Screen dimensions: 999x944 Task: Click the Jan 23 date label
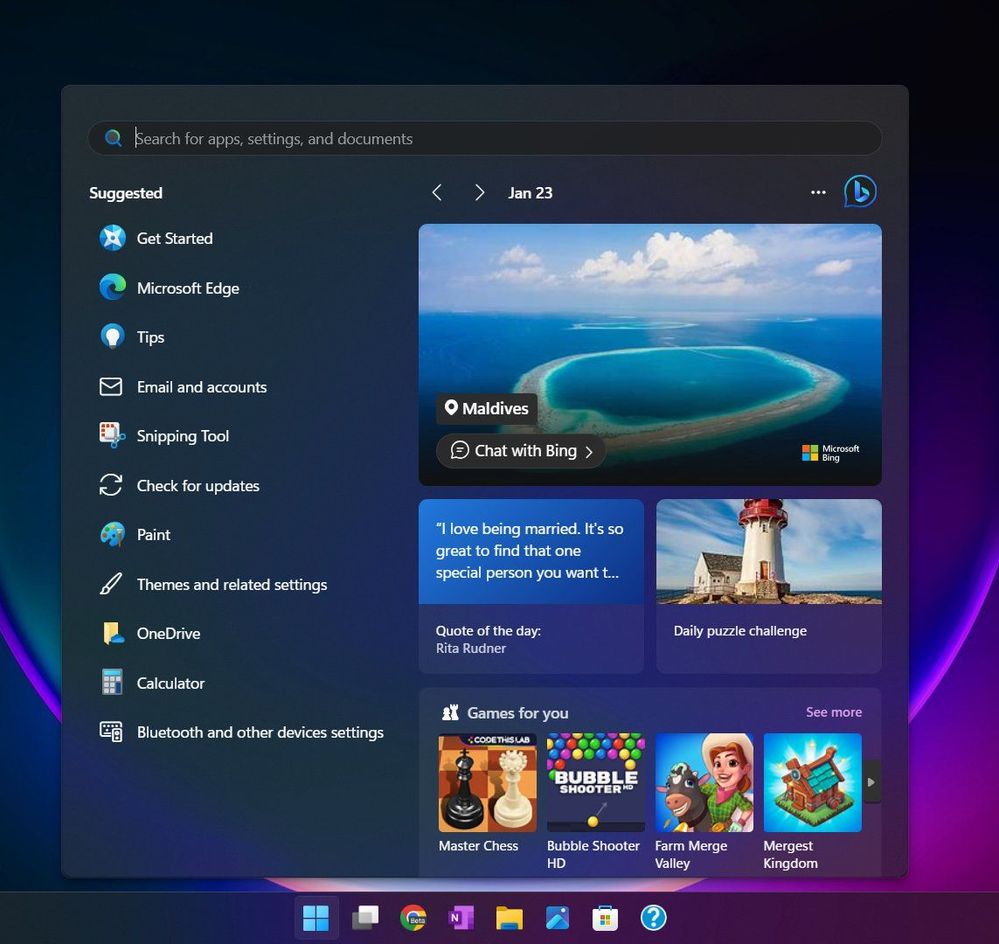530,193
